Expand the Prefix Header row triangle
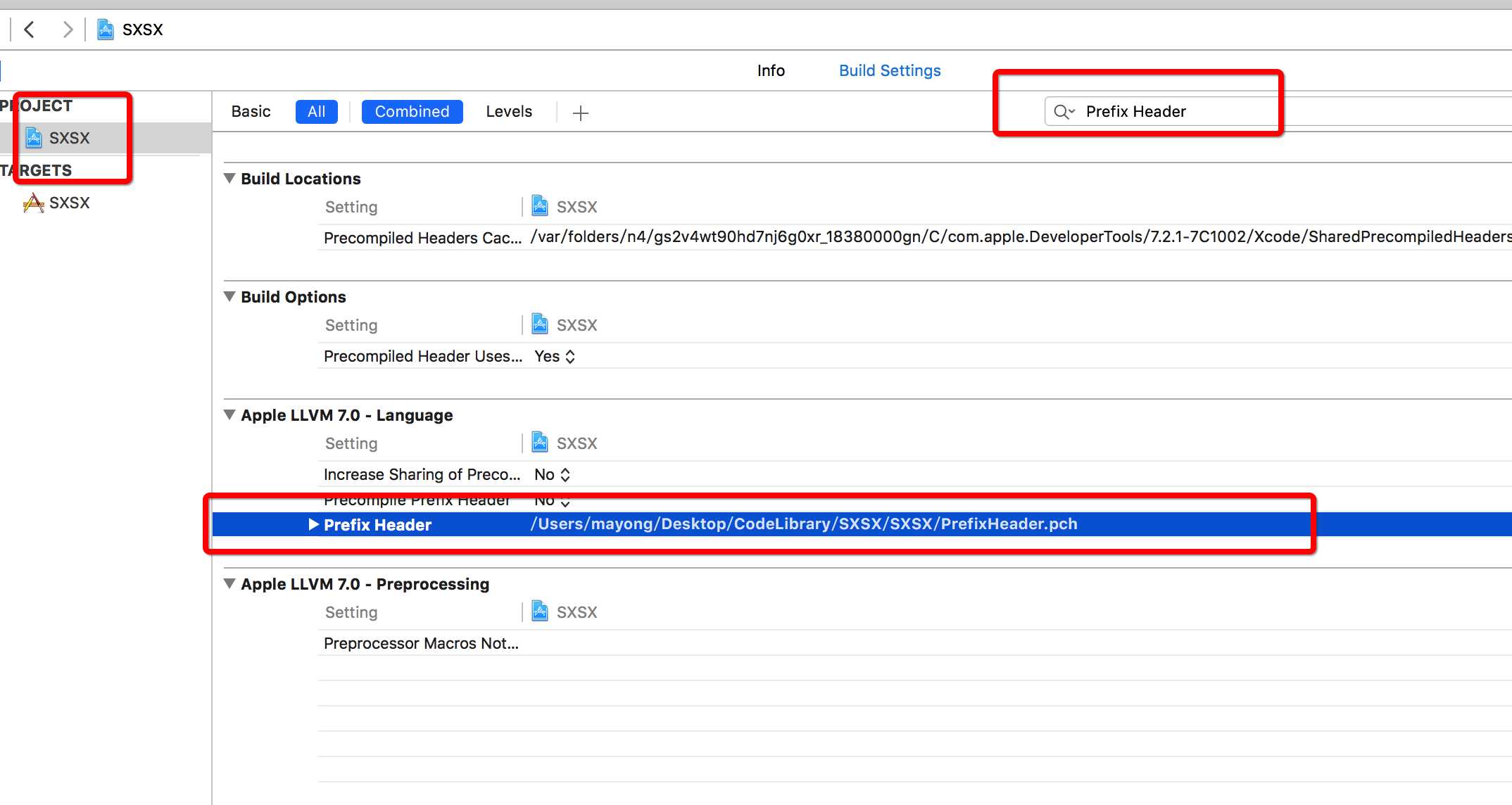Viewport: 1512px width, 805px height. (x=314, y=524)
